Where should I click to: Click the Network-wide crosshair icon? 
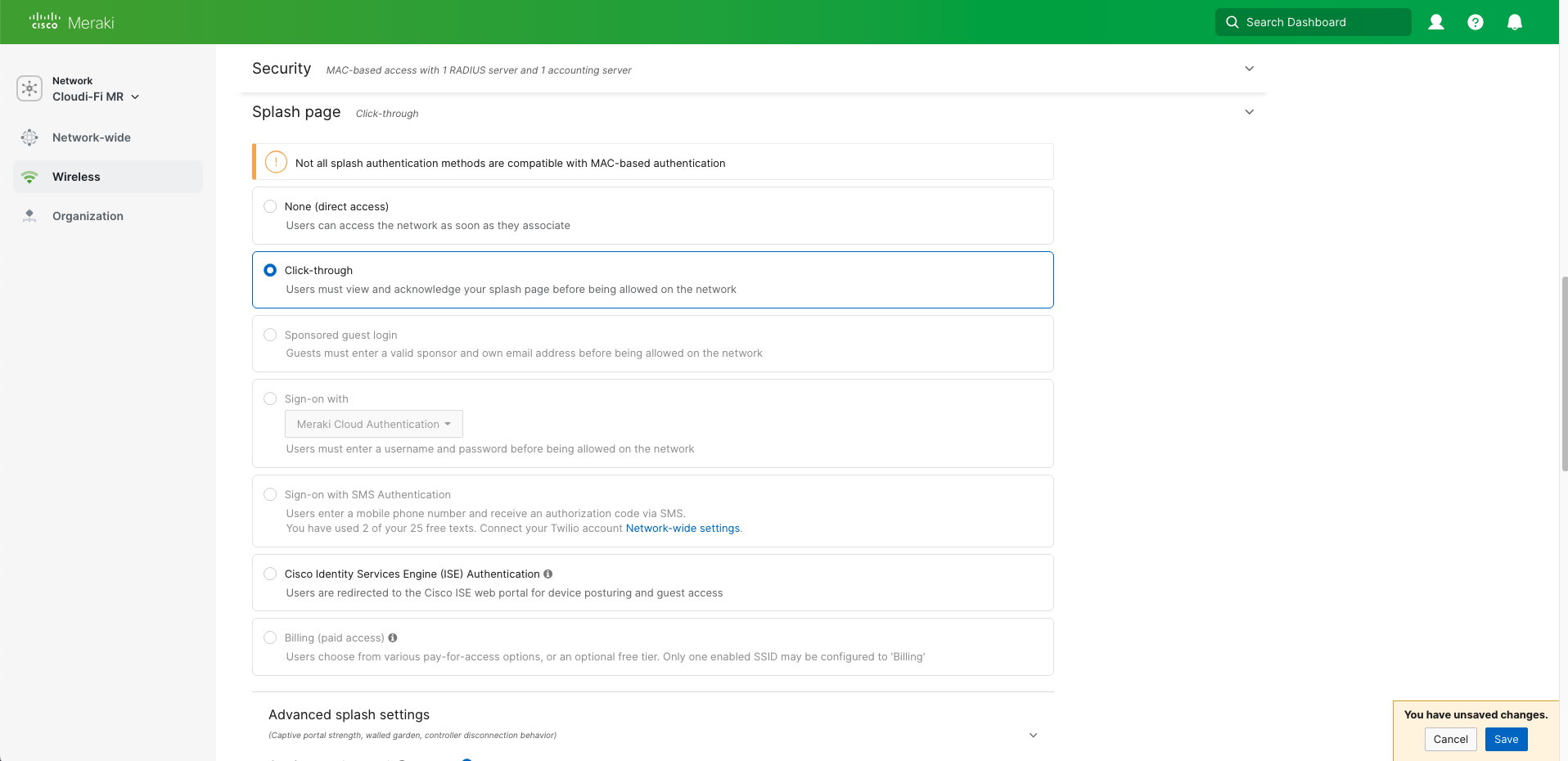(x=29, y=137)
